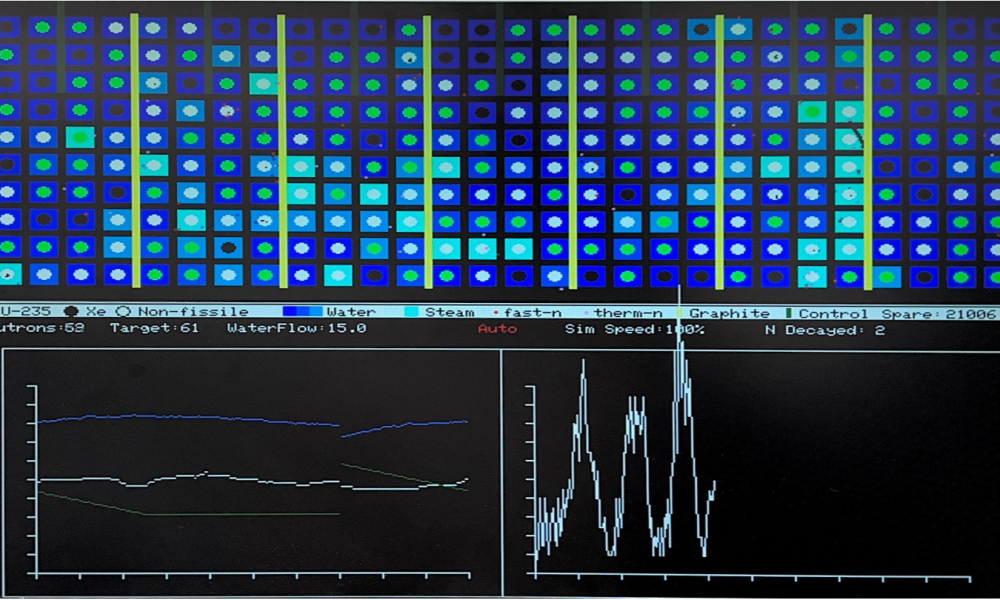Viewport: 1000px width, 600px height.
Task: Click the red fast-n dot in legend
Action: [x=496, y=312]
